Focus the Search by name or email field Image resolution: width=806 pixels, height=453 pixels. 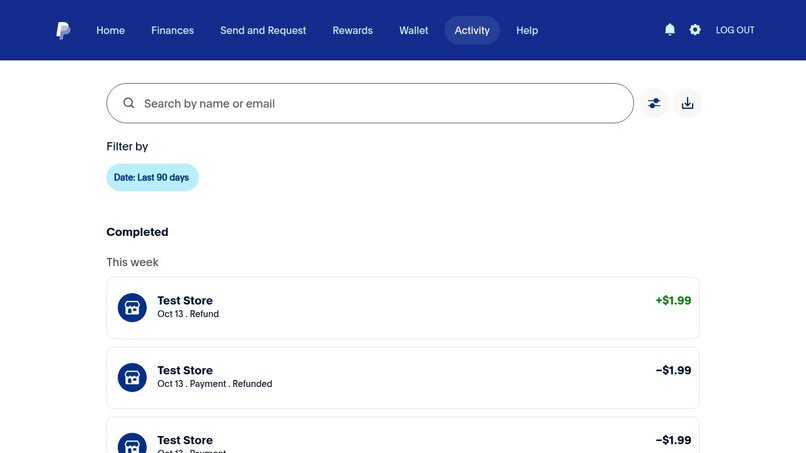(370, 103)
